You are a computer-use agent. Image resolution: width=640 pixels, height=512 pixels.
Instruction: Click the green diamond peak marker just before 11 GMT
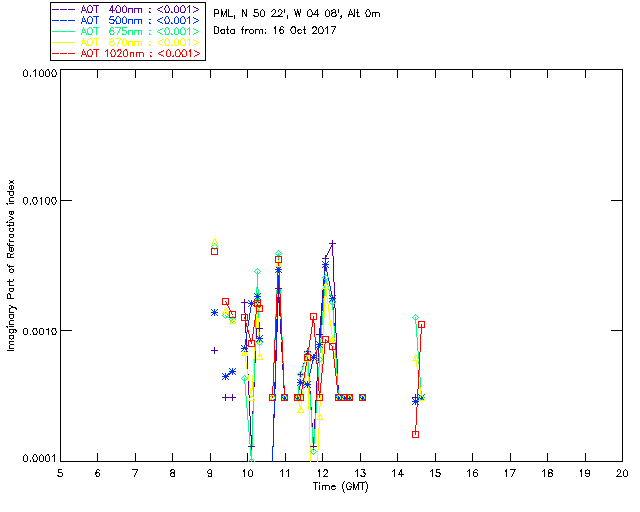click(x=278, y=254)
